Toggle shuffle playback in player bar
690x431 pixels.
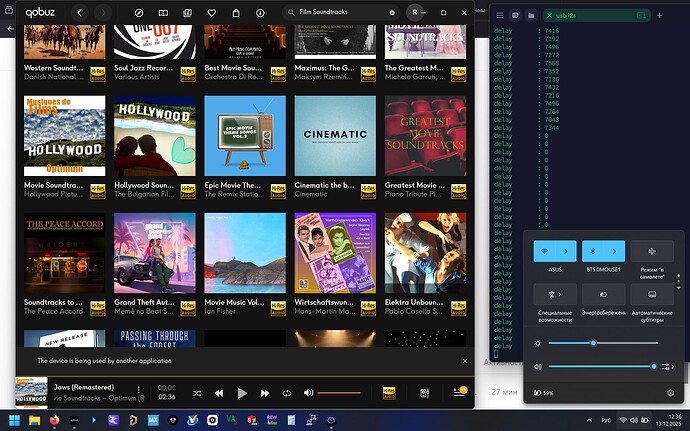[x=197, y=393]
